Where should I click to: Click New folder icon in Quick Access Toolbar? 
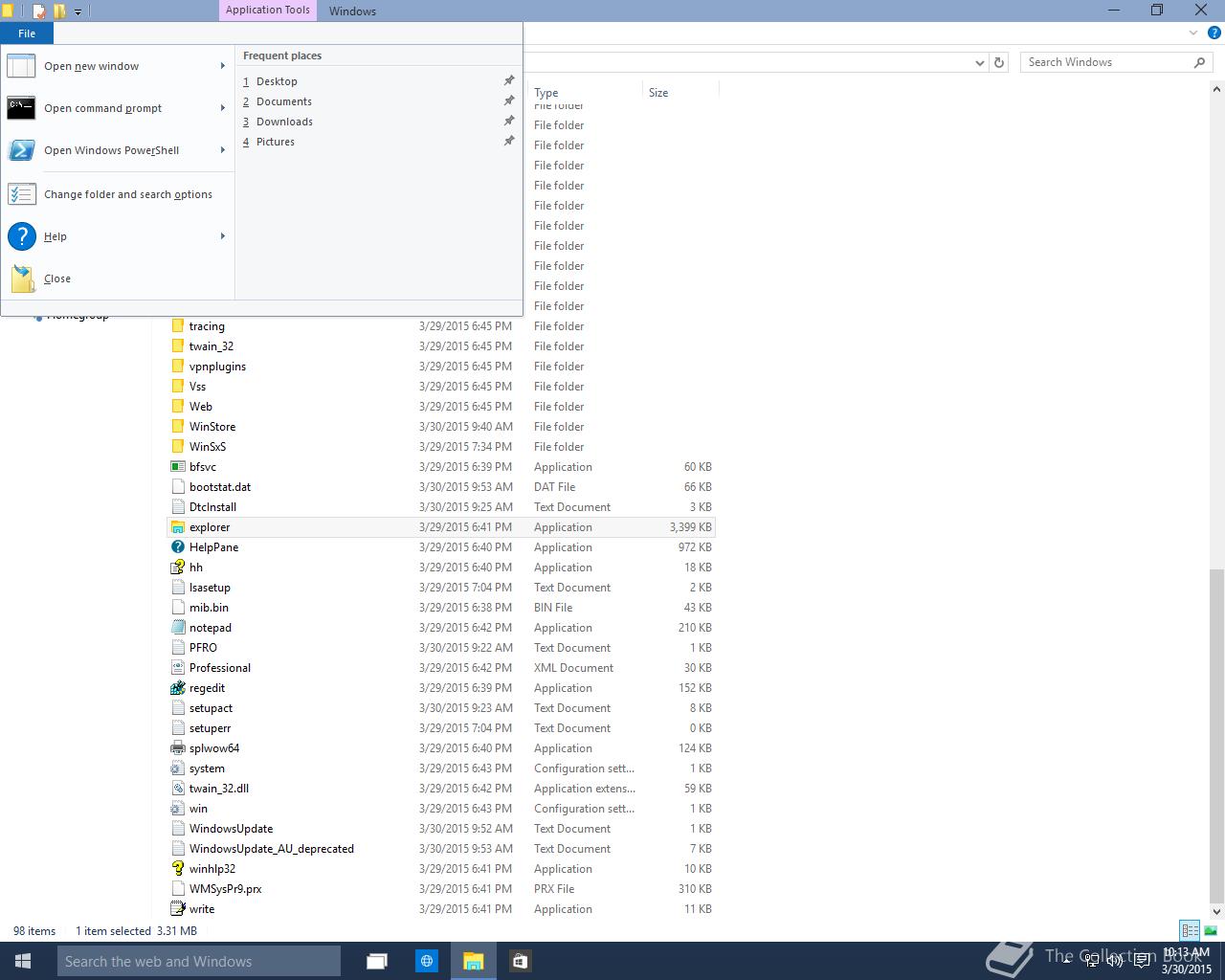click(59, 11)
